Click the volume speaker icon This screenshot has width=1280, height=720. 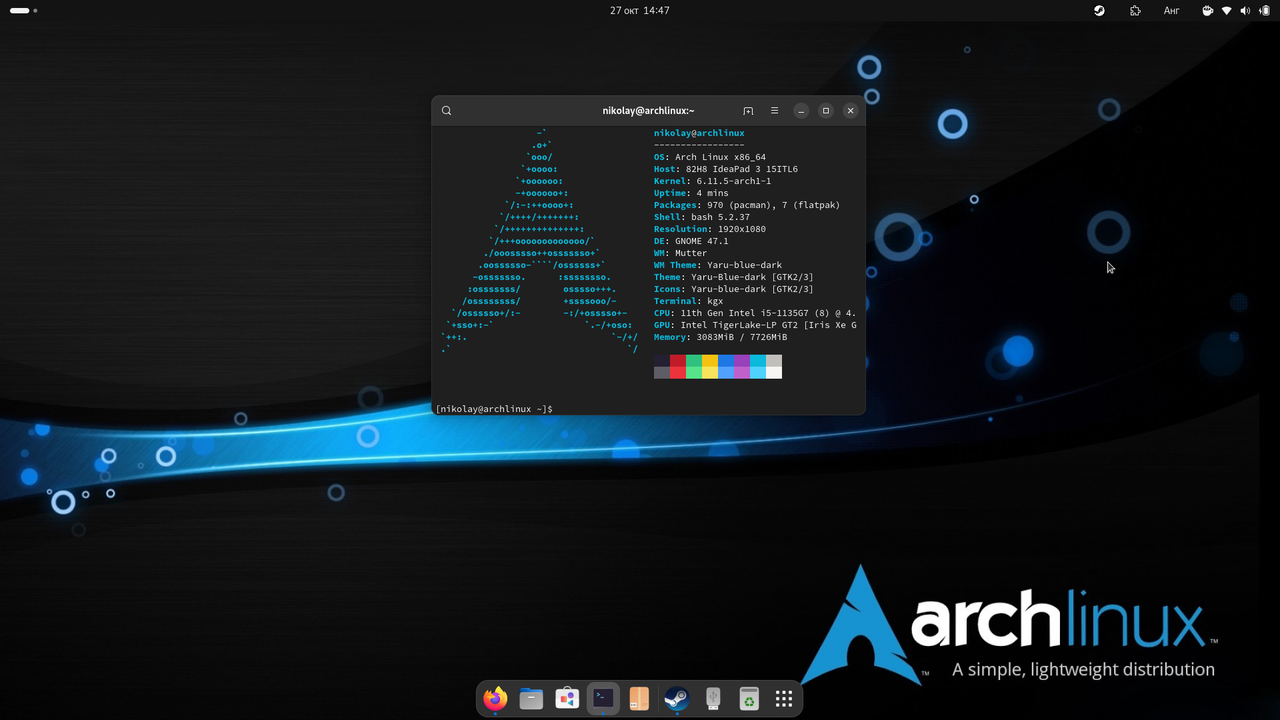click(x=1245, y=11)
